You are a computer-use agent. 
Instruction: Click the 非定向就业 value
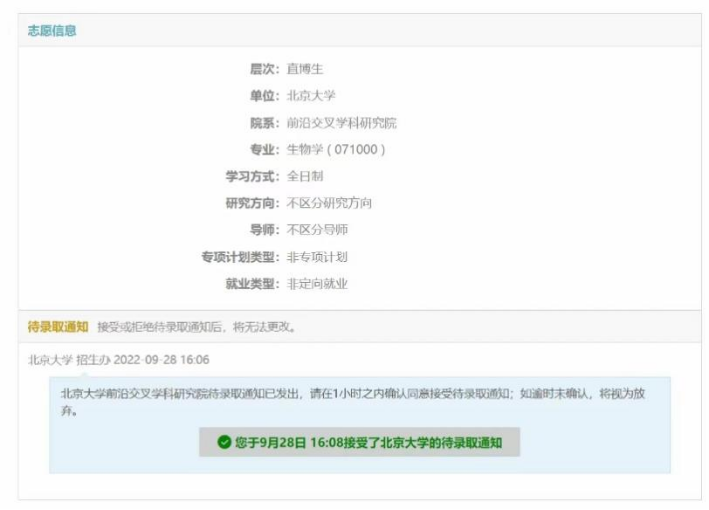point(317,284)
